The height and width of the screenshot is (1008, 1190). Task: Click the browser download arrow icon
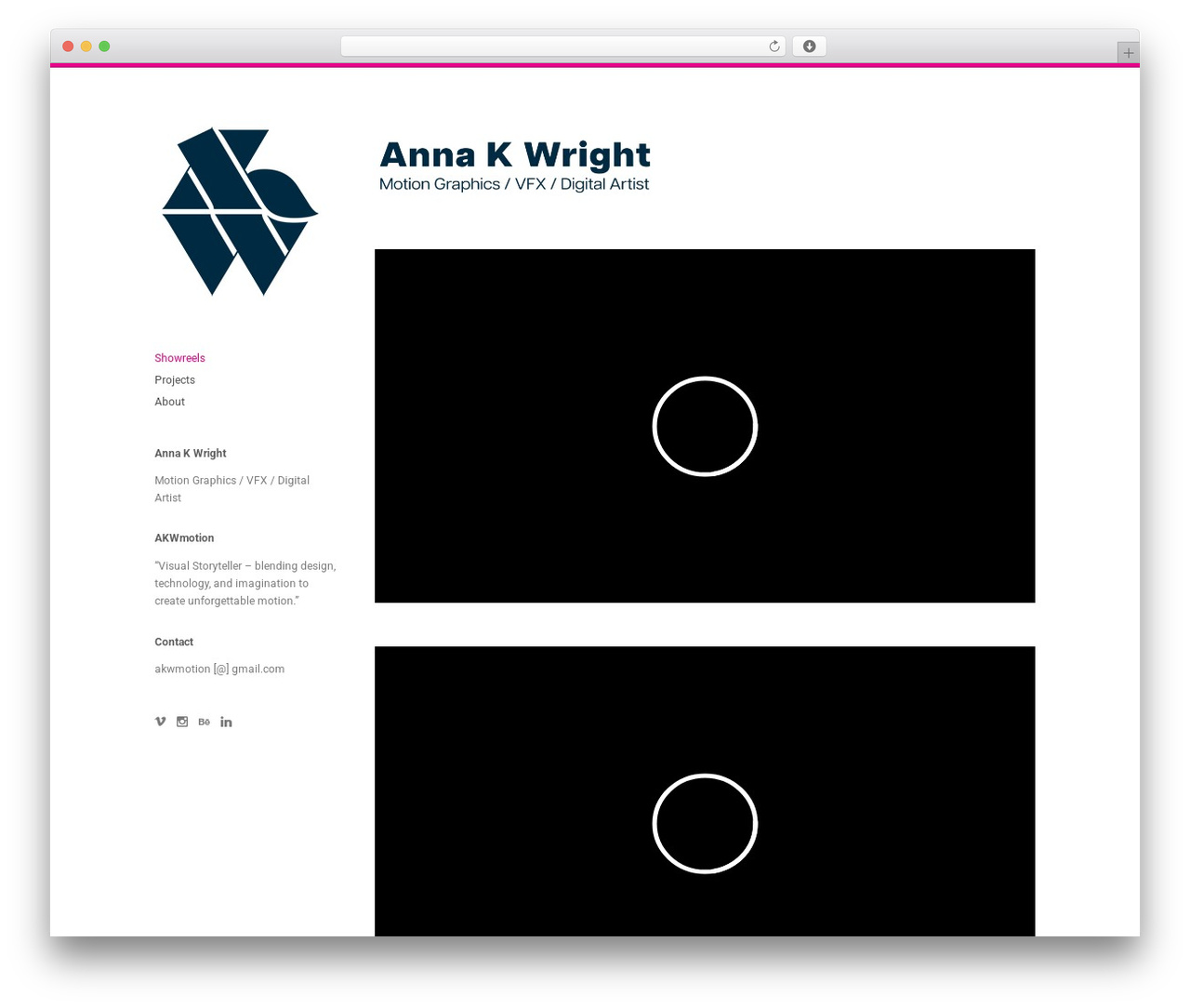click(x=809, y=46)
